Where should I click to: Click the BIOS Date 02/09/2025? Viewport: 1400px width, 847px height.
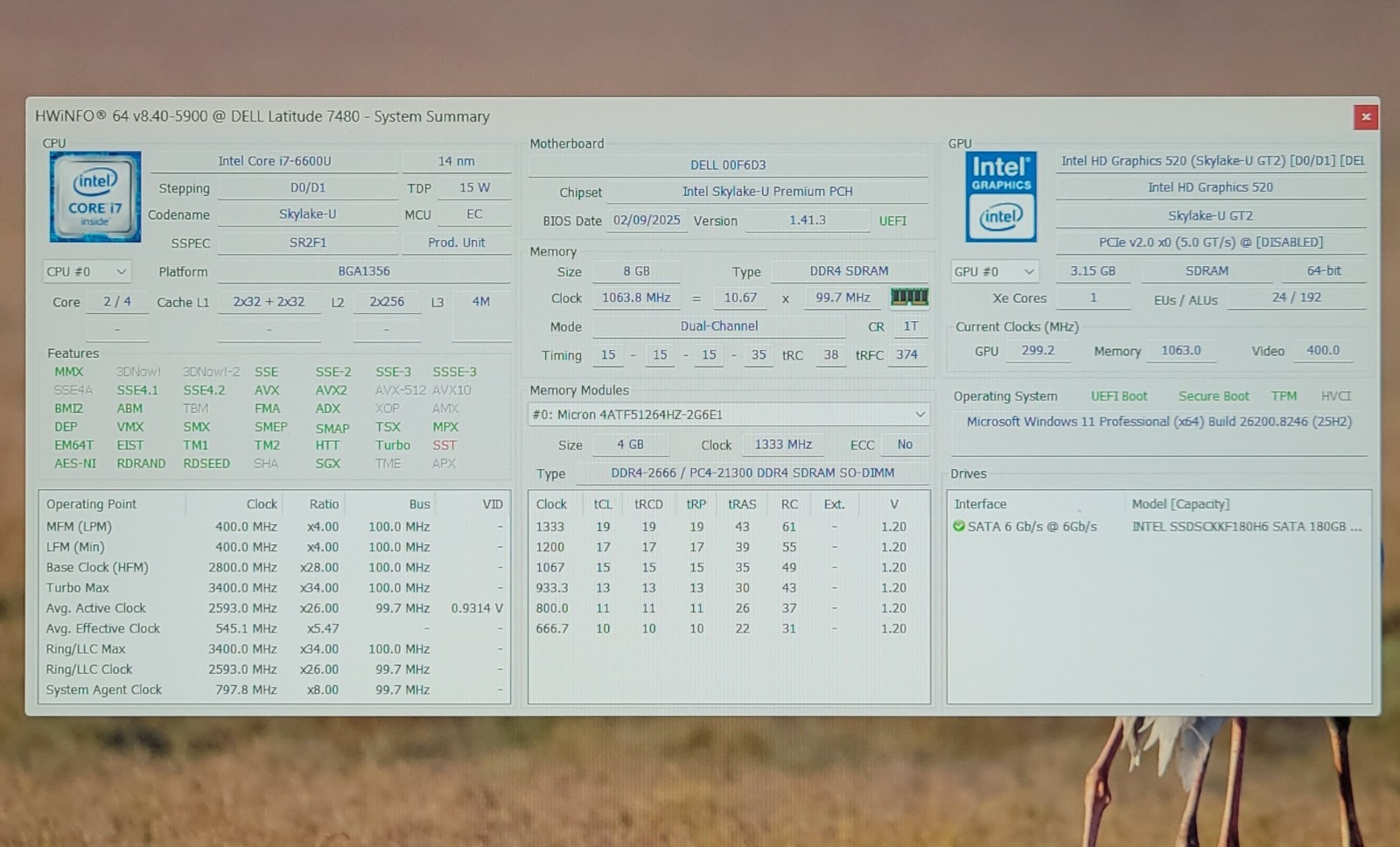(647, 220)
